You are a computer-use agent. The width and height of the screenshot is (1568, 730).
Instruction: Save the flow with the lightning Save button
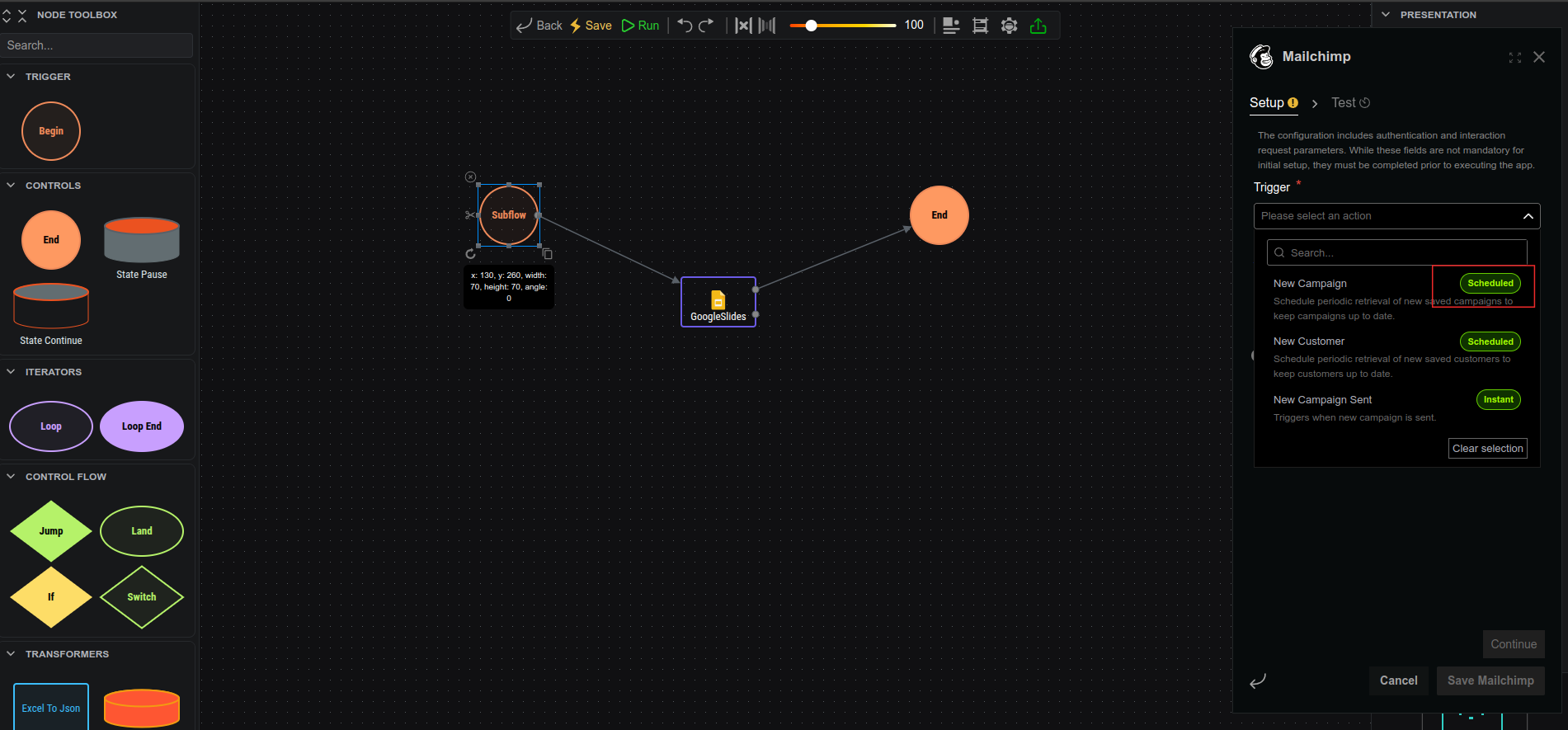(591, 26)
